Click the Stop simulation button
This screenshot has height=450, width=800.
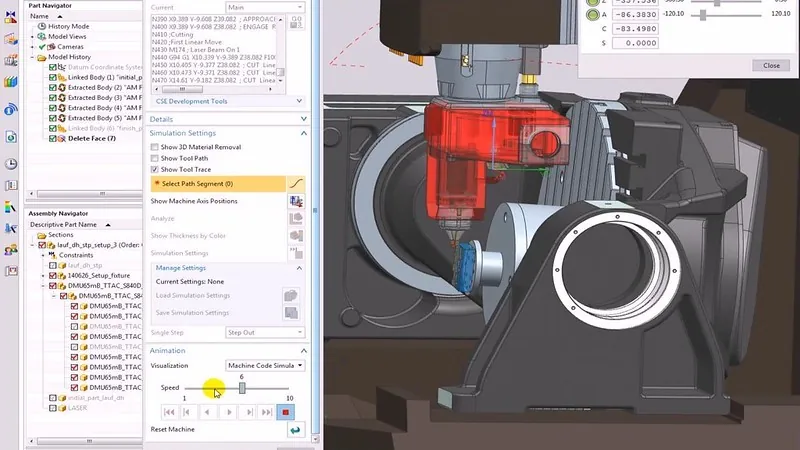coord(287,412)
